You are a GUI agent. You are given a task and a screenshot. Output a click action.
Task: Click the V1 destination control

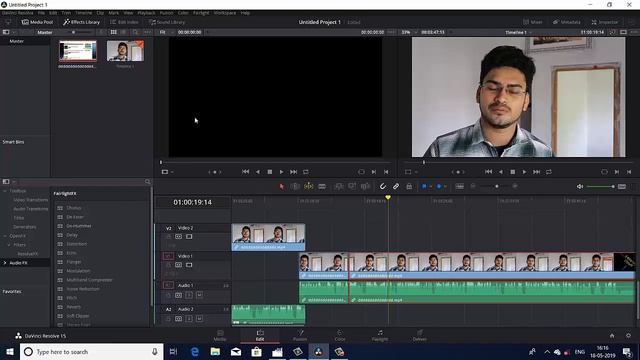[x=168, y=256]
